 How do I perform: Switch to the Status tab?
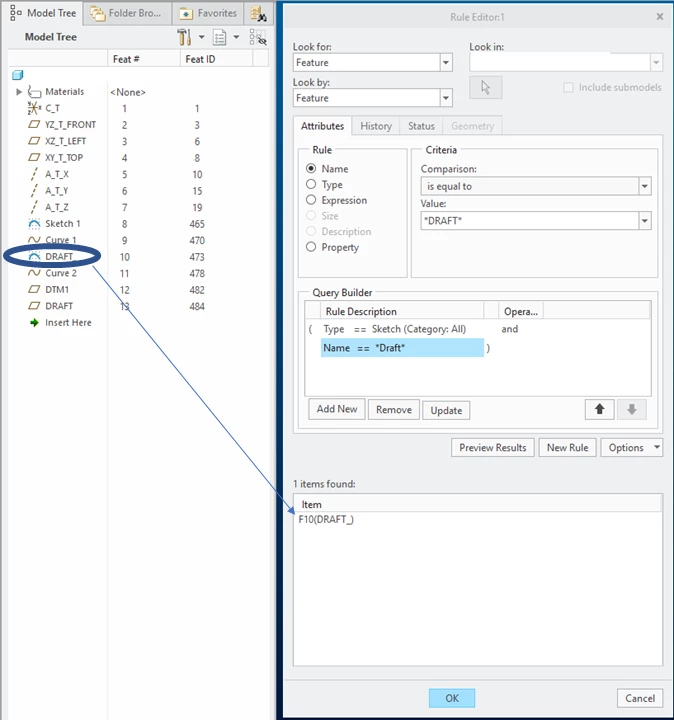pyautogui.click(x=421, y=126)
